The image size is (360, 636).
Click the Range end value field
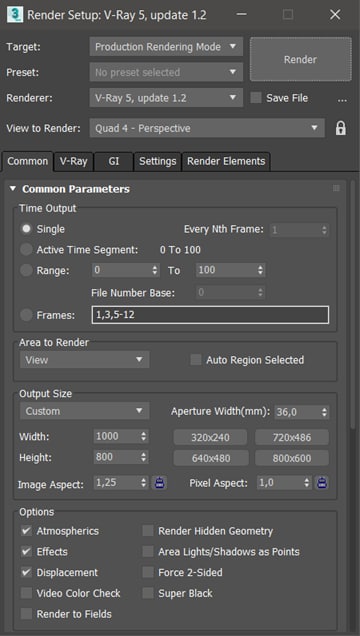point(226,270)
